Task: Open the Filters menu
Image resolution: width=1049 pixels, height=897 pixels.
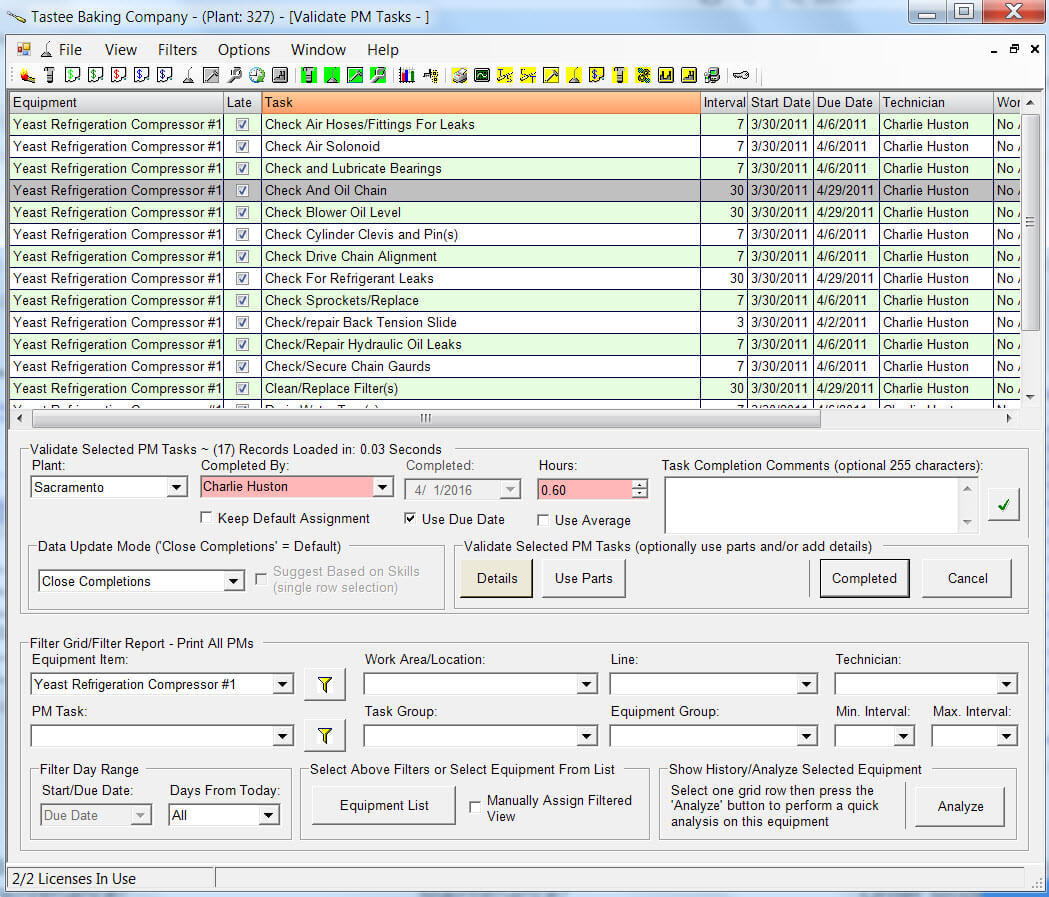Action: click(177, 49)
